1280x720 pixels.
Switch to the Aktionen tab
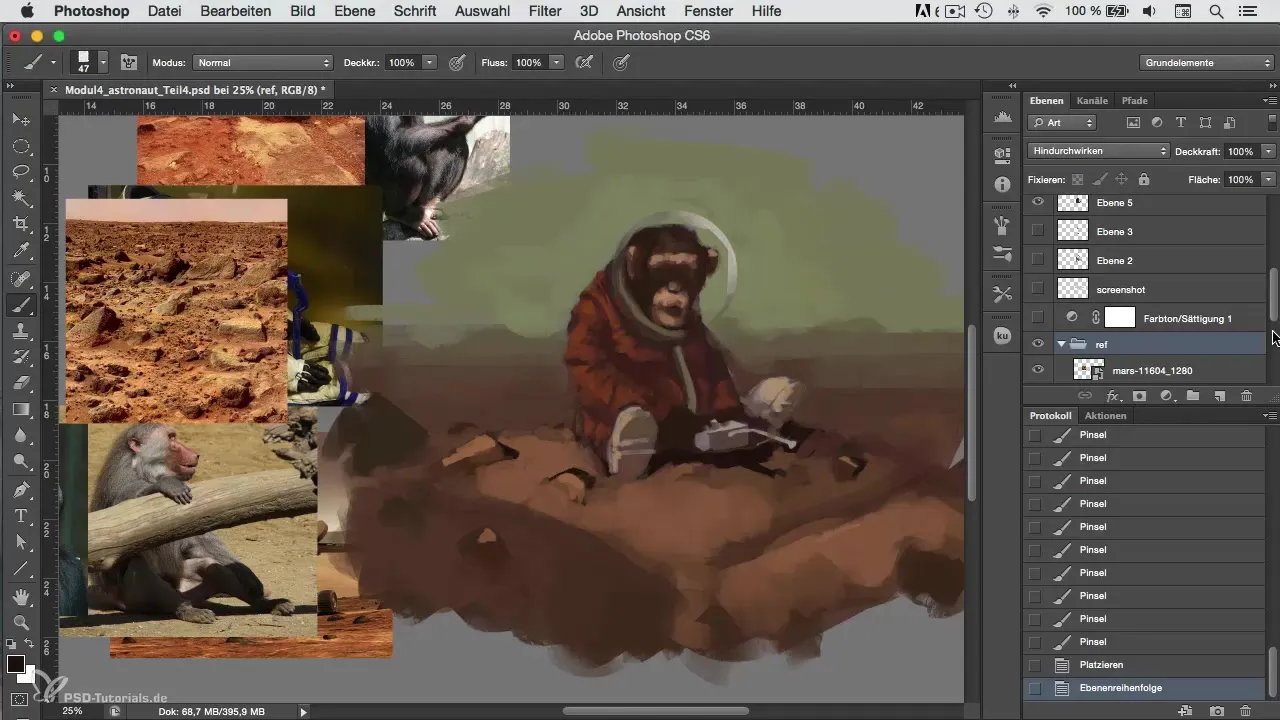click(x=1106, y=415)
